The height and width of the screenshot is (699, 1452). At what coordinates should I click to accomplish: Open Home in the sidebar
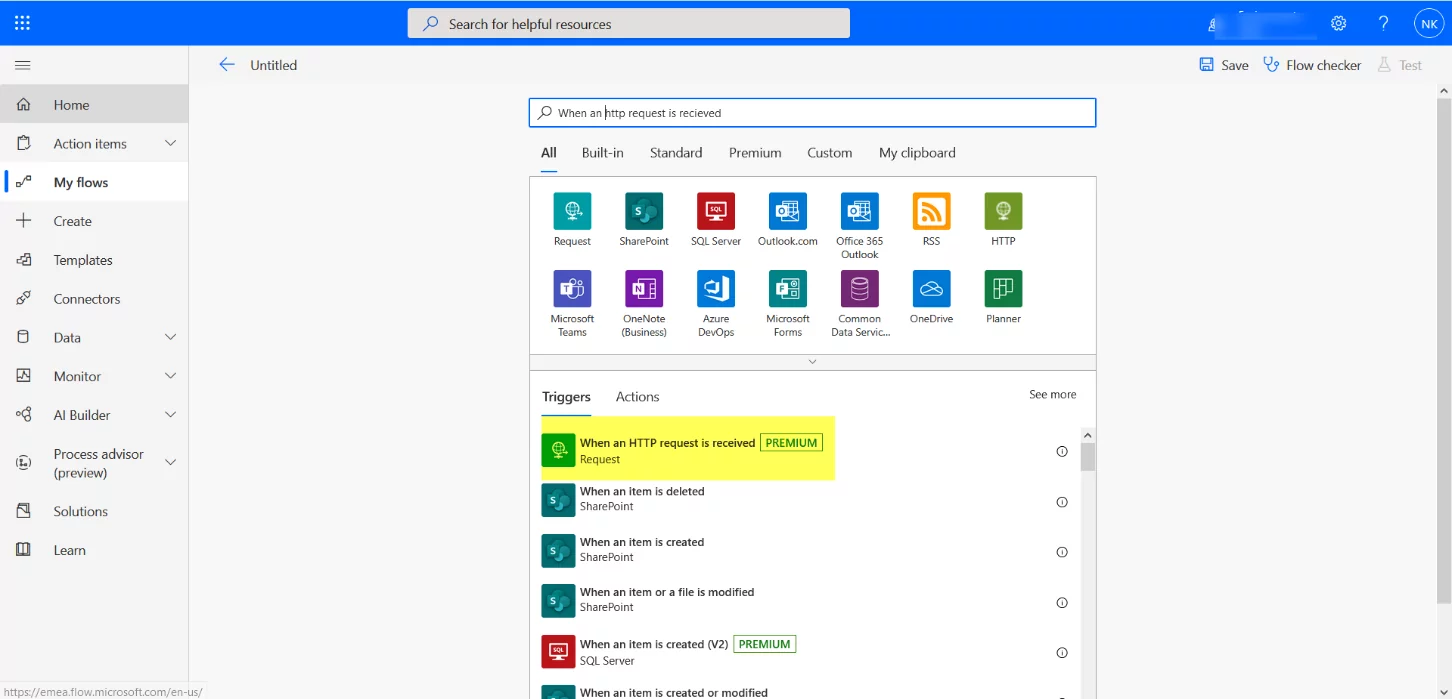[x=94, y=104]
